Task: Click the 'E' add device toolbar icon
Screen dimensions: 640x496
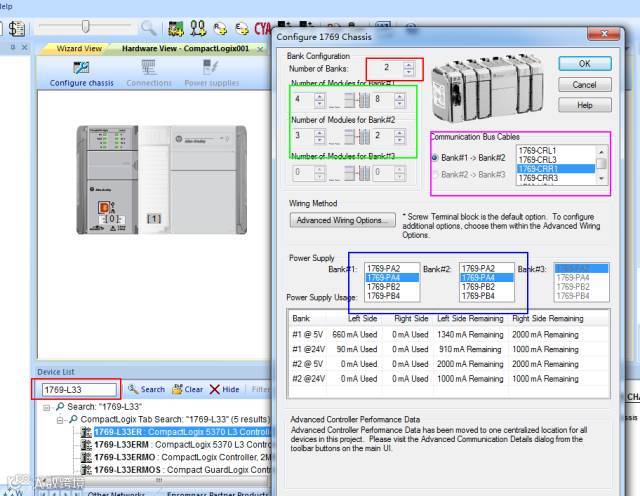Action: coord(242,28)
